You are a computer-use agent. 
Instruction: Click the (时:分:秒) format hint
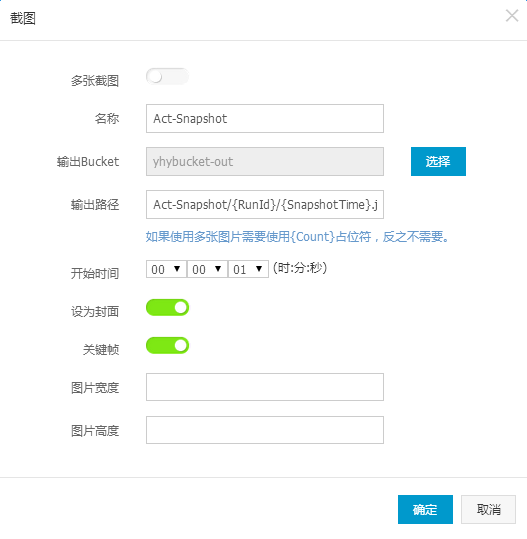click(300, 268)
